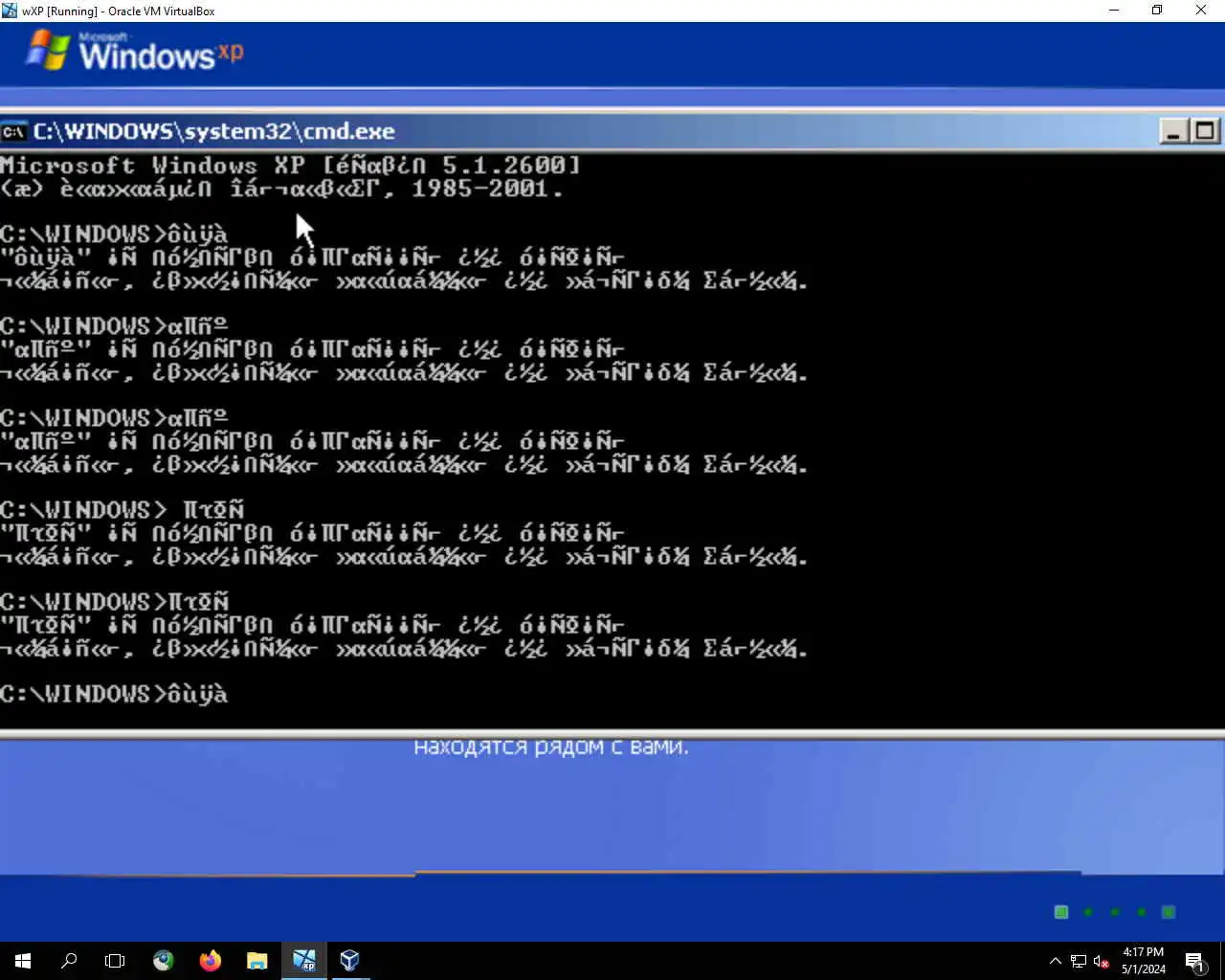Open the clock showing 4:17 PM

tap(1144, 961)
